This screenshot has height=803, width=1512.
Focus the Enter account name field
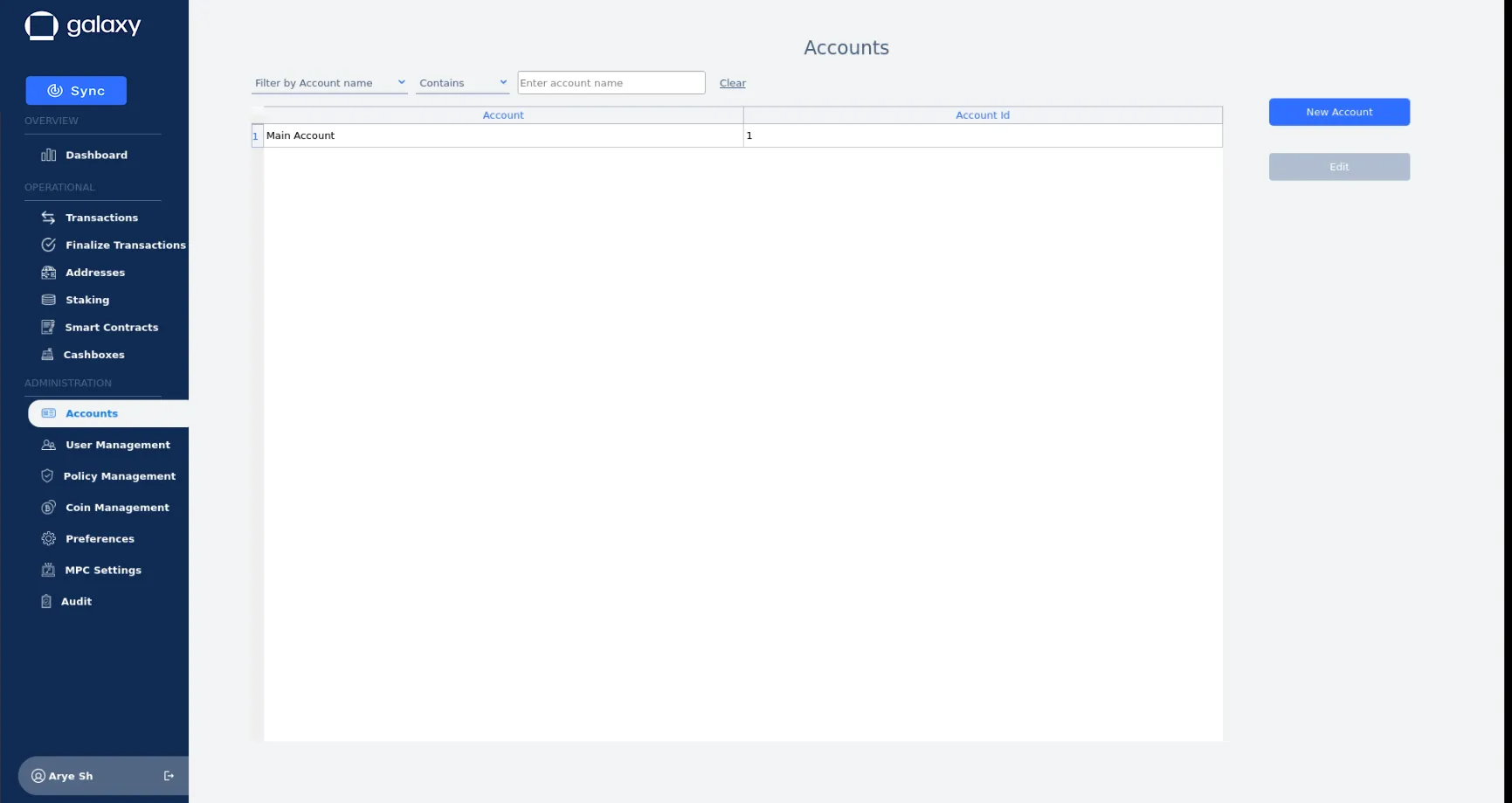pos(611,83)
